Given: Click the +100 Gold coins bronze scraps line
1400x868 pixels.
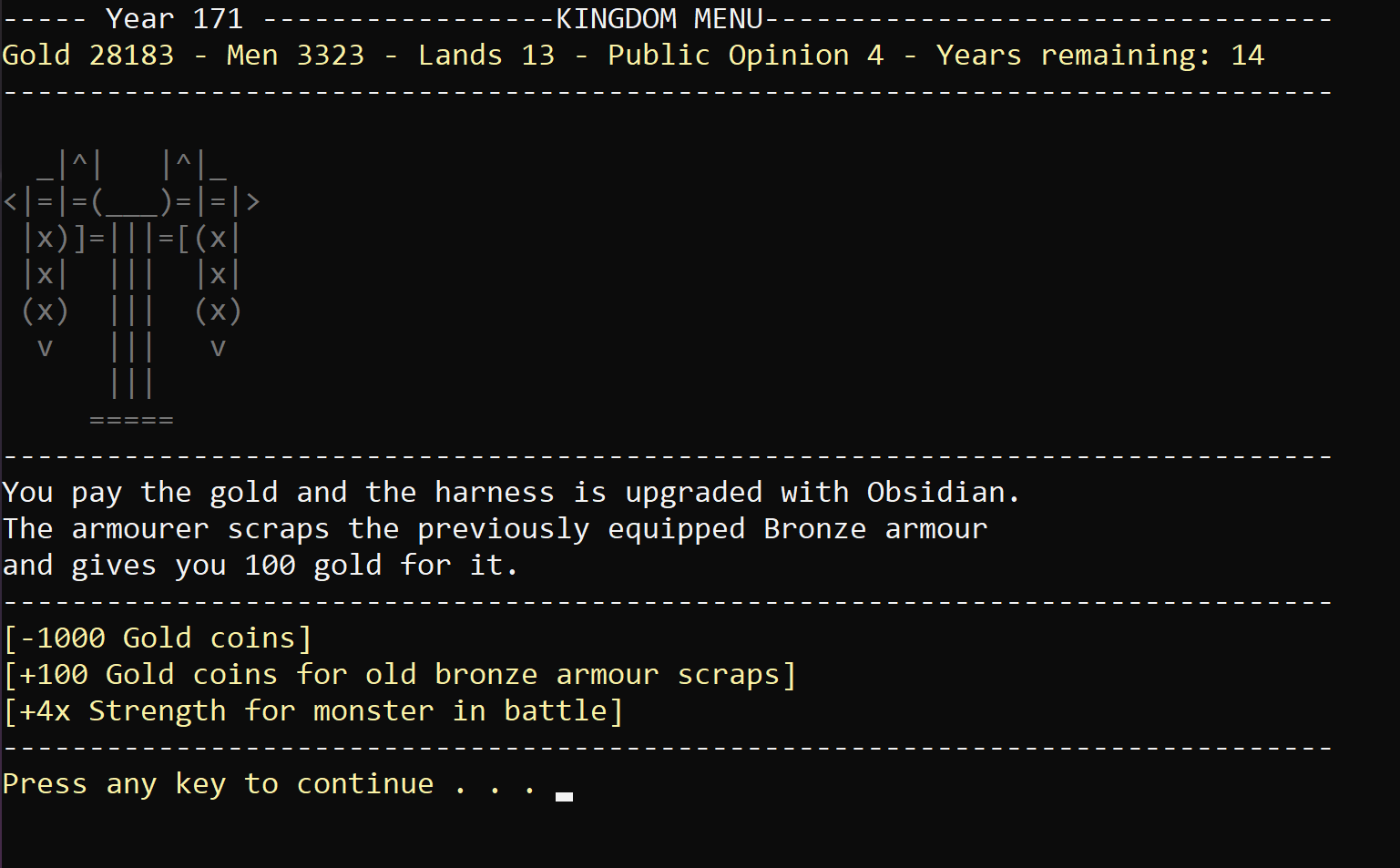Looking at the screenshot, I should 400,675.
